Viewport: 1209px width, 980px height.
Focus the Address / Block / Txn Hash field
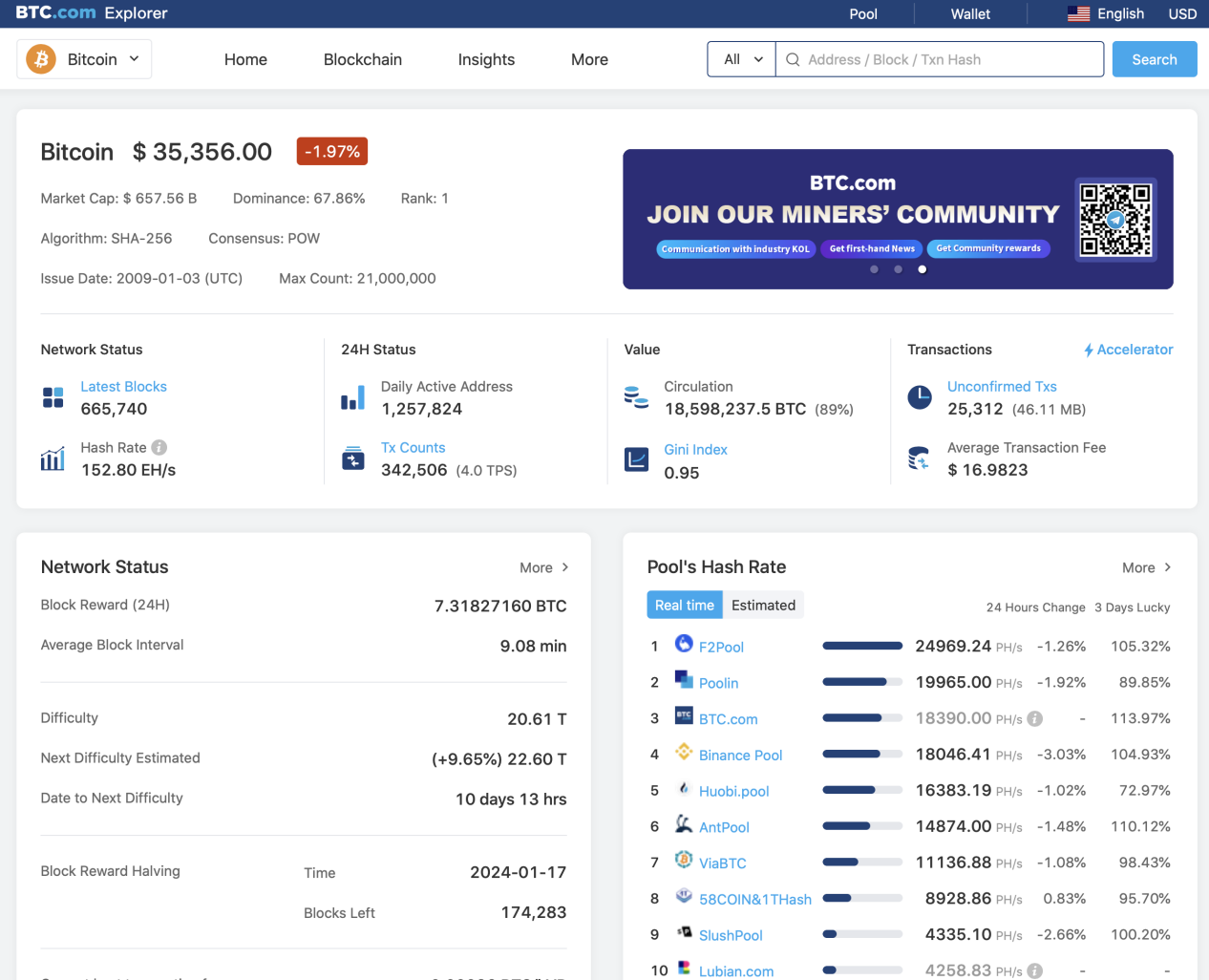tap(940, 59)
